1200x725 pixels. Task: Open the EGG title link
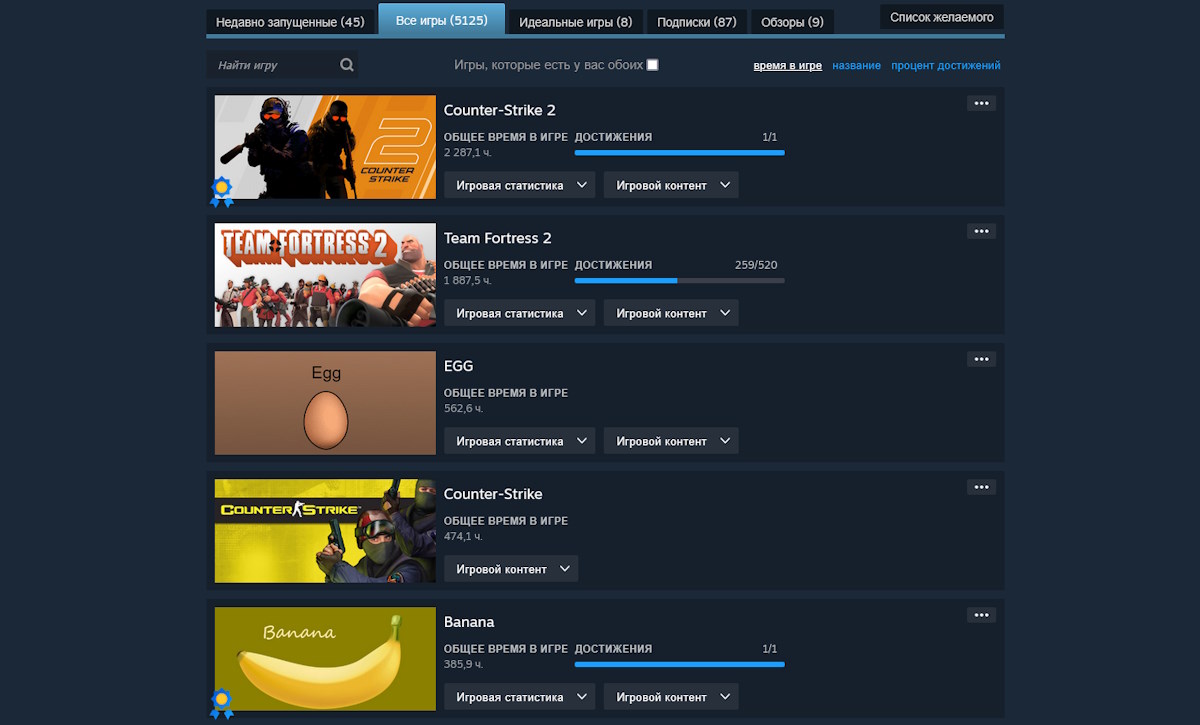[459, 366]
